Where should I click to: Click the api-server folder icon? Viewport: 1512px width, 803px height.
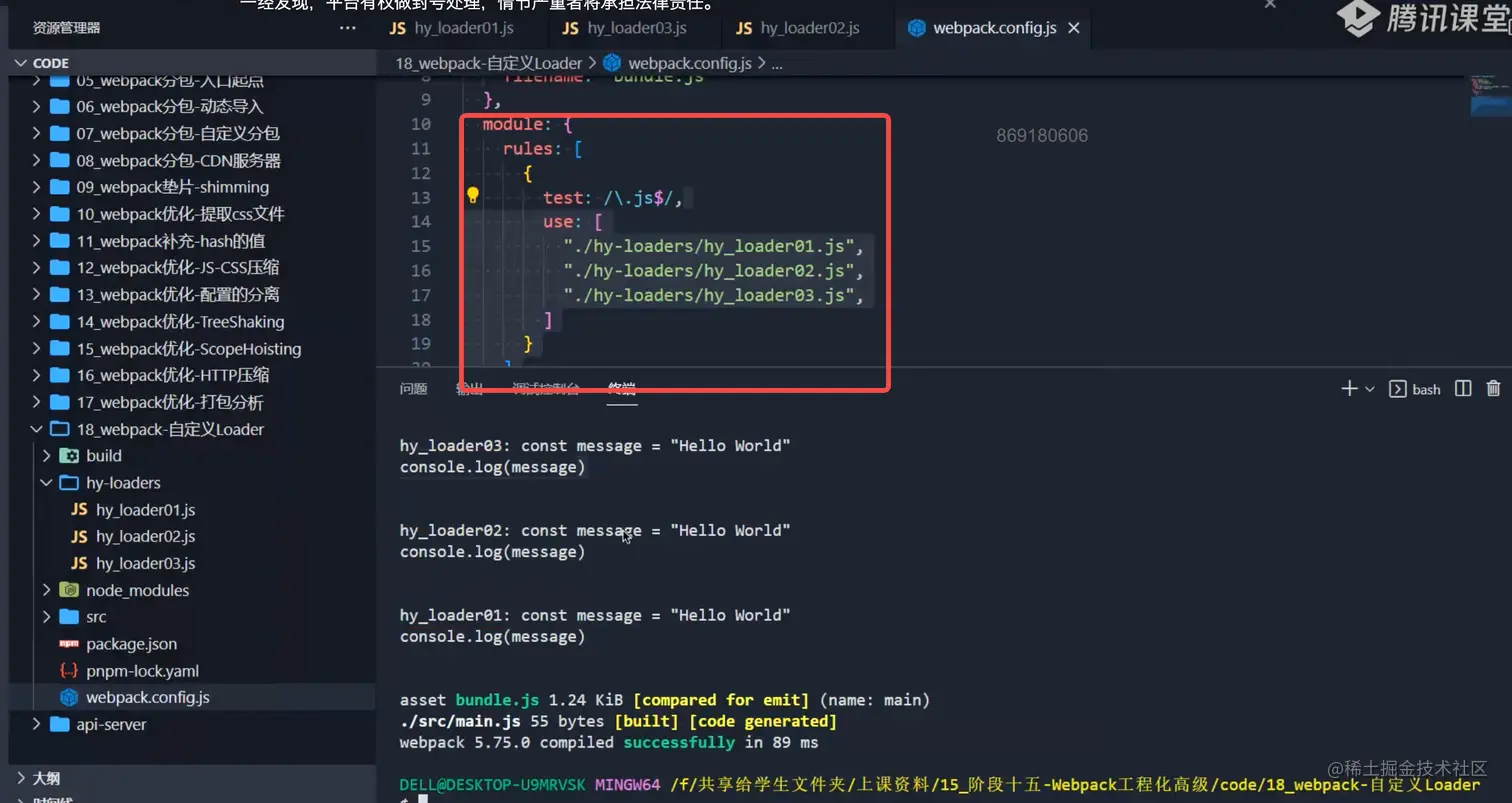(x=59, y=724)
